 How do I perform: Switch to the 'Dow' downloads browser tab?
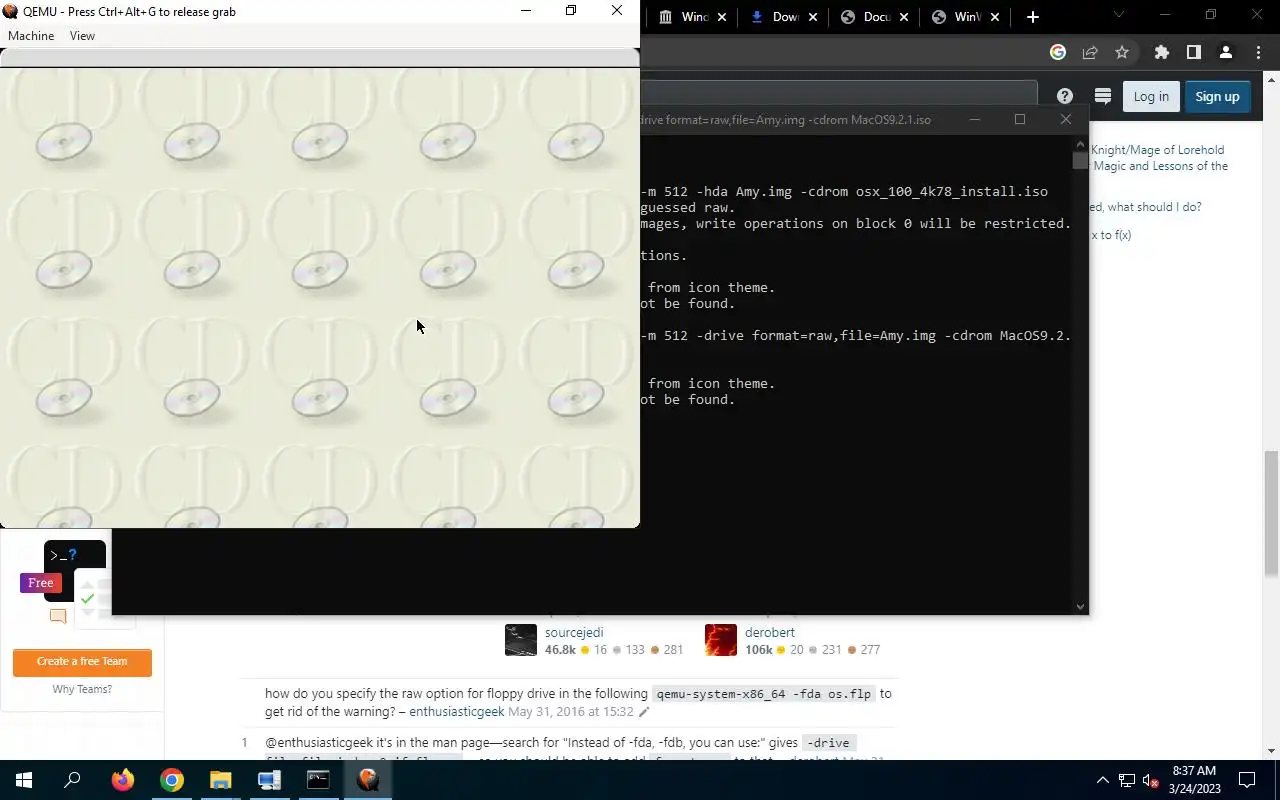[x=774, y=17]
